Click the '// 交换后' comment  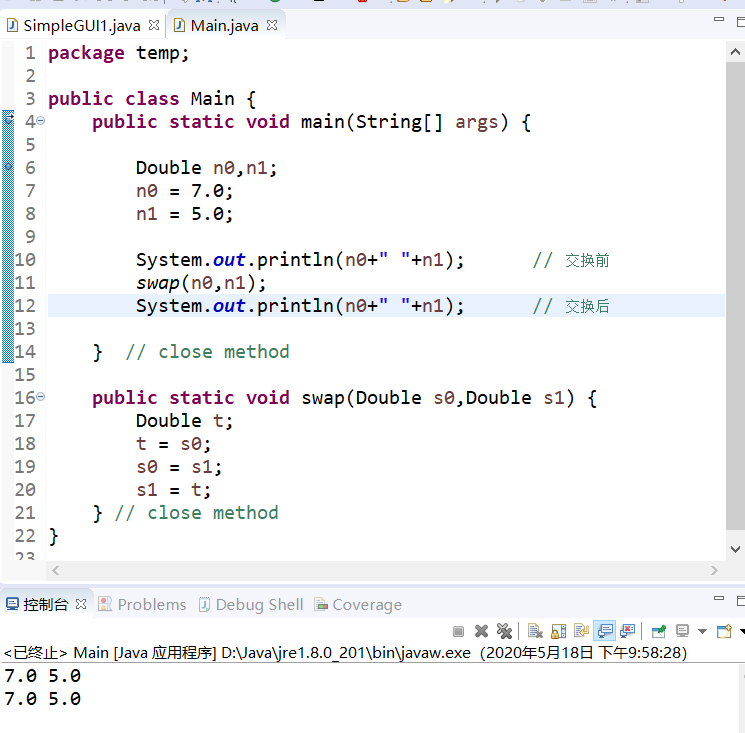coord(571,306)
